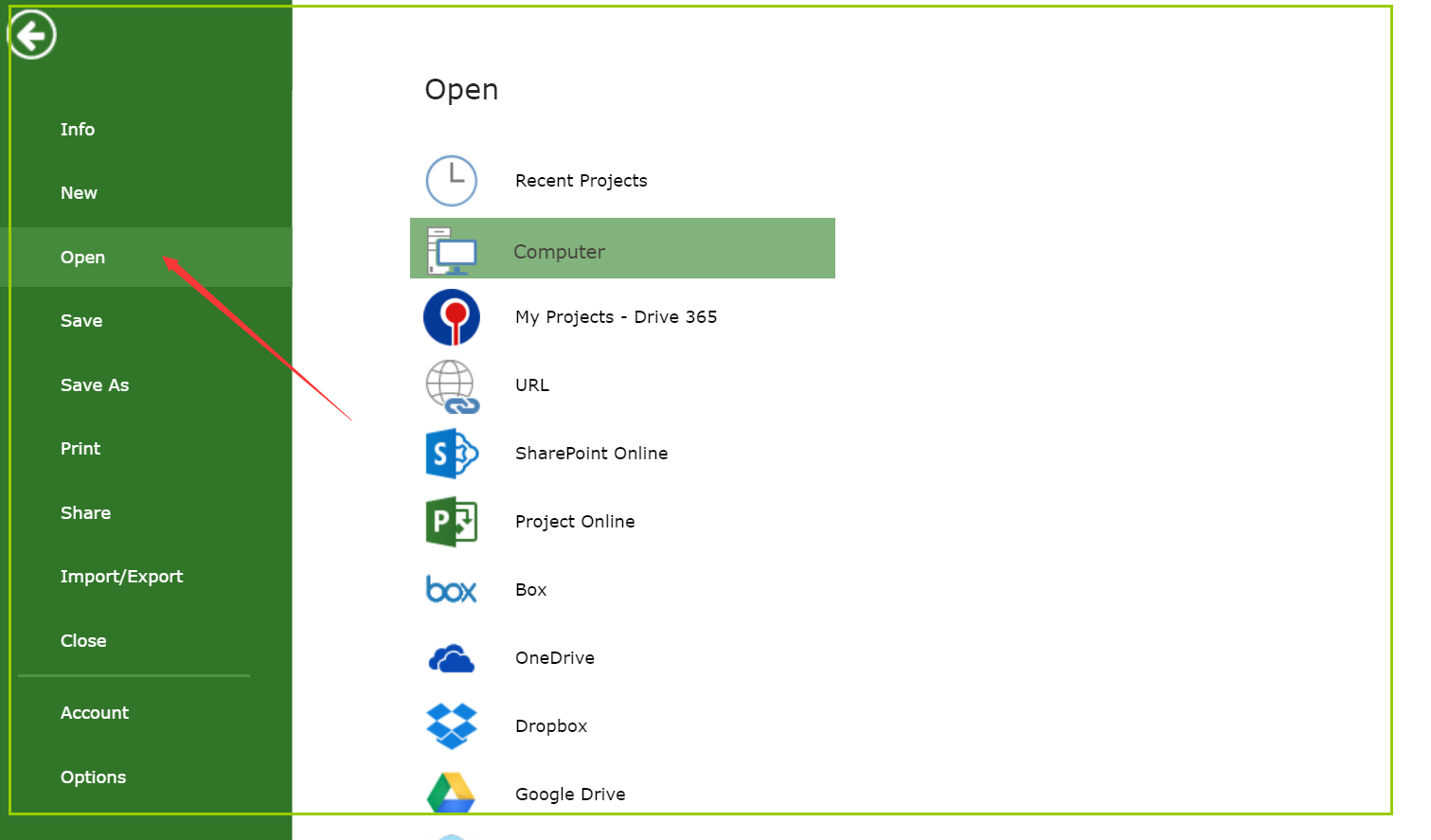Choose Close in the sidebar
This screenshot has height=840, width=1431.
click(x=83, y=641)
